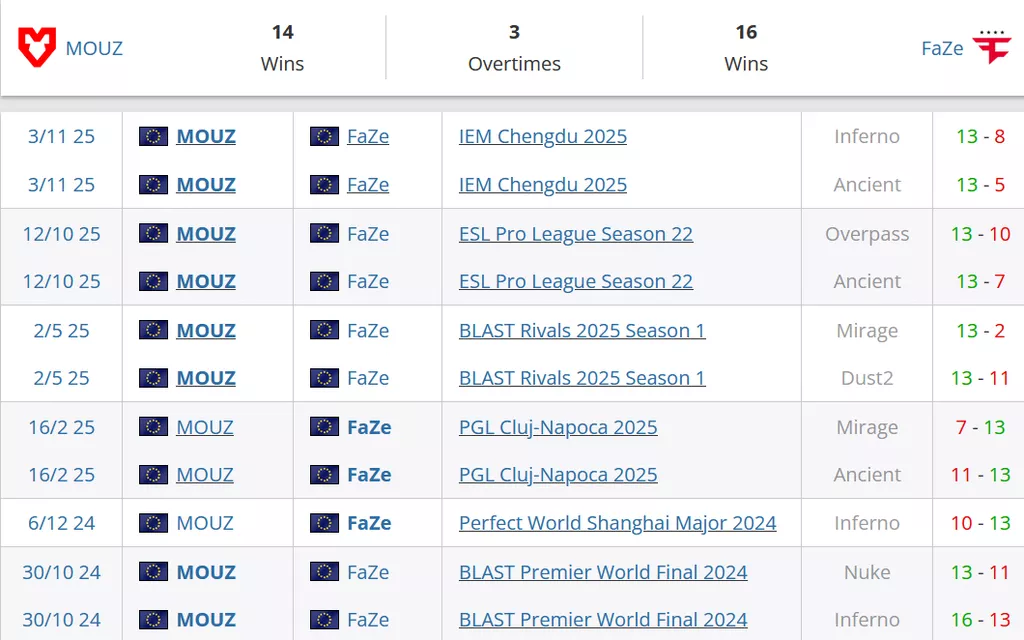Viewport: 1024px width, 640px height.
Task: Open BLAST Rivals 2025 Season 1 Mirage match
Action: coord(582,330)
